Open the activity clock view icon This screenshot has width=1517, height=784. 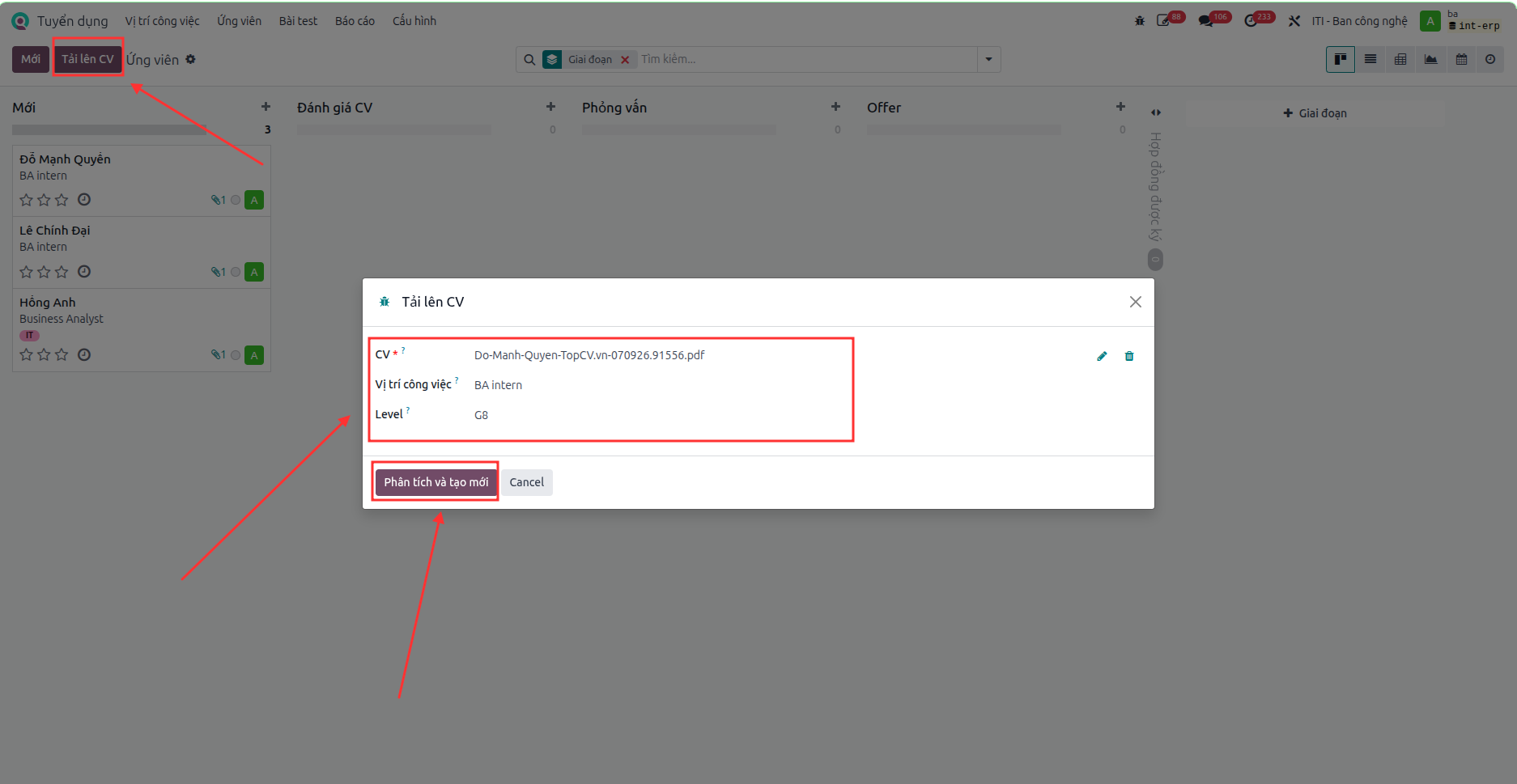point(1490,59)
